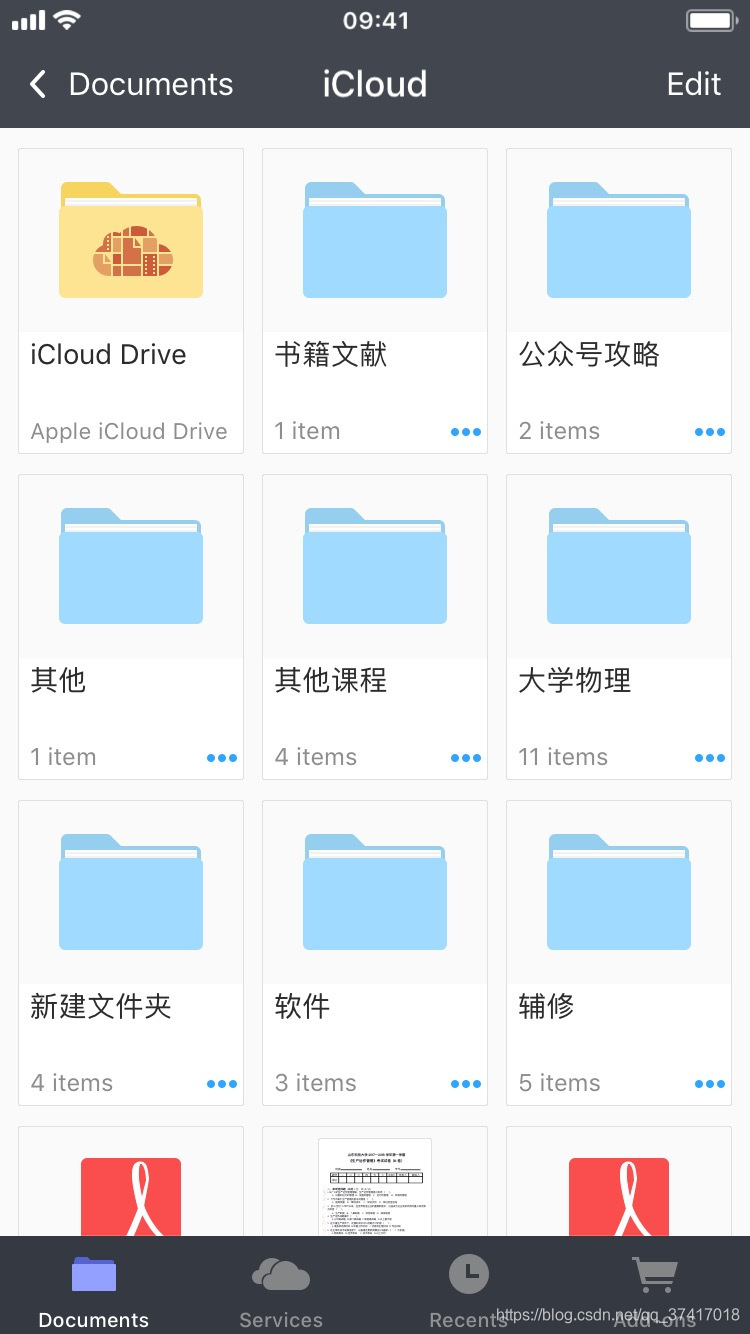This screenshot has height=1334, width=750.
Task: Tap the Apple iCloud Drive subtitle
Action: coord(129,432)
